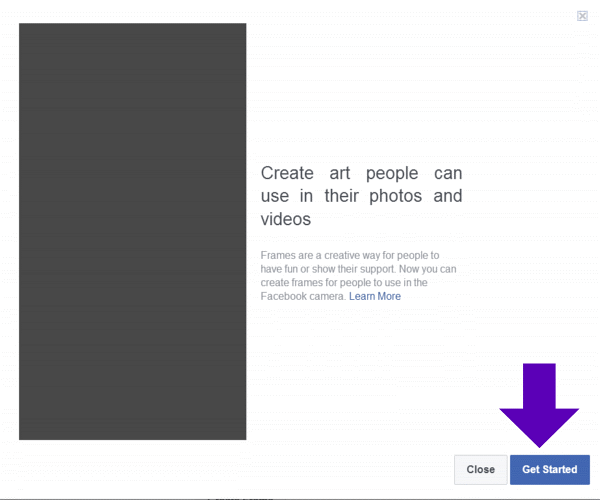Select the word 'videos' in the heading
This screenshot has width=600, height=500.
(x=286, y=219)
